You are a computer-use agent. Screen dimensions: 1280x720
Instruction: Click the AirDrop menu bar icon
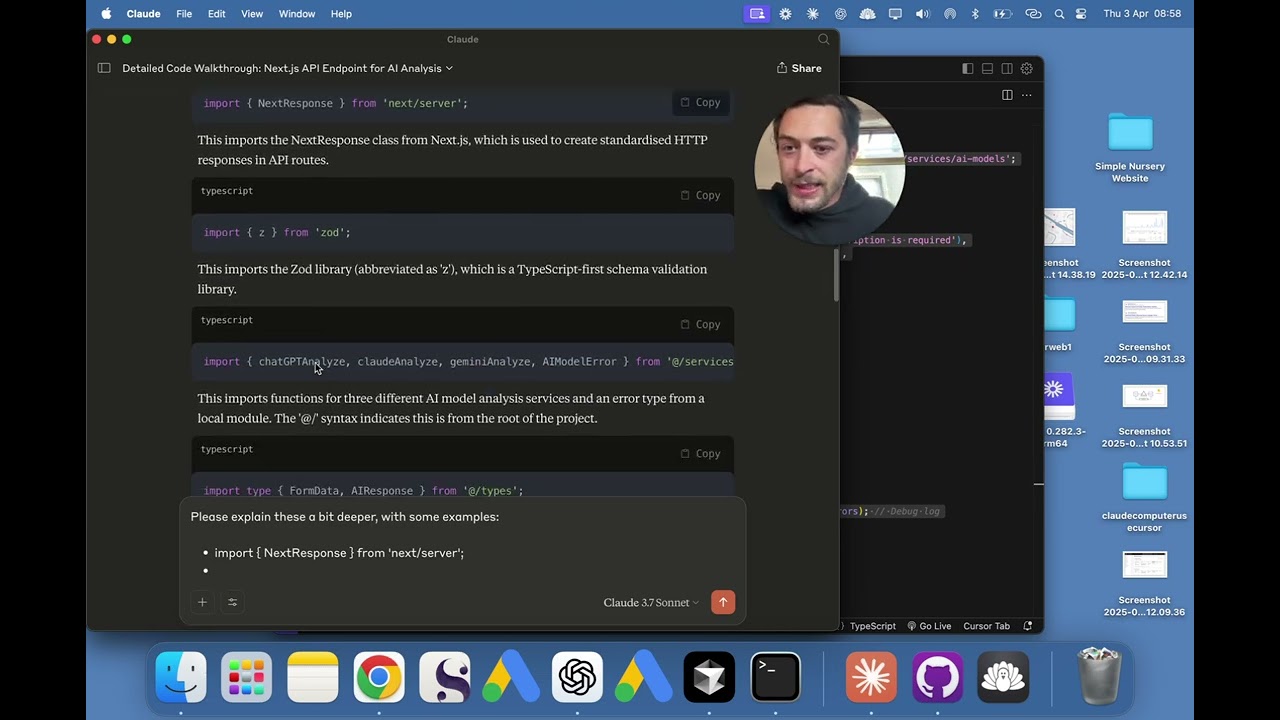[950, 14]
